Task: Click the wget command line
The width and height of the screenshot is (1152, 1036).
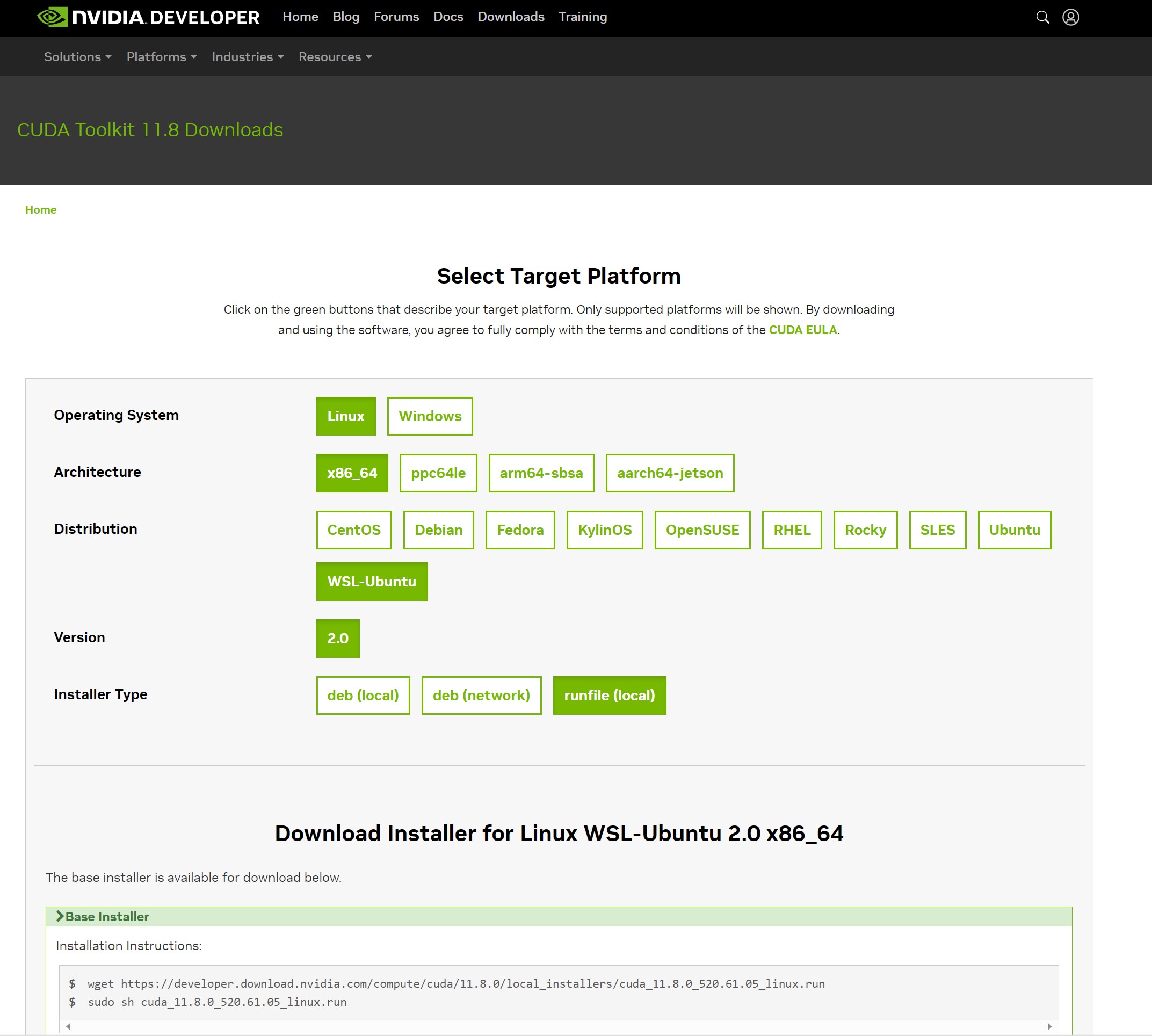Action: coord(456,983)
